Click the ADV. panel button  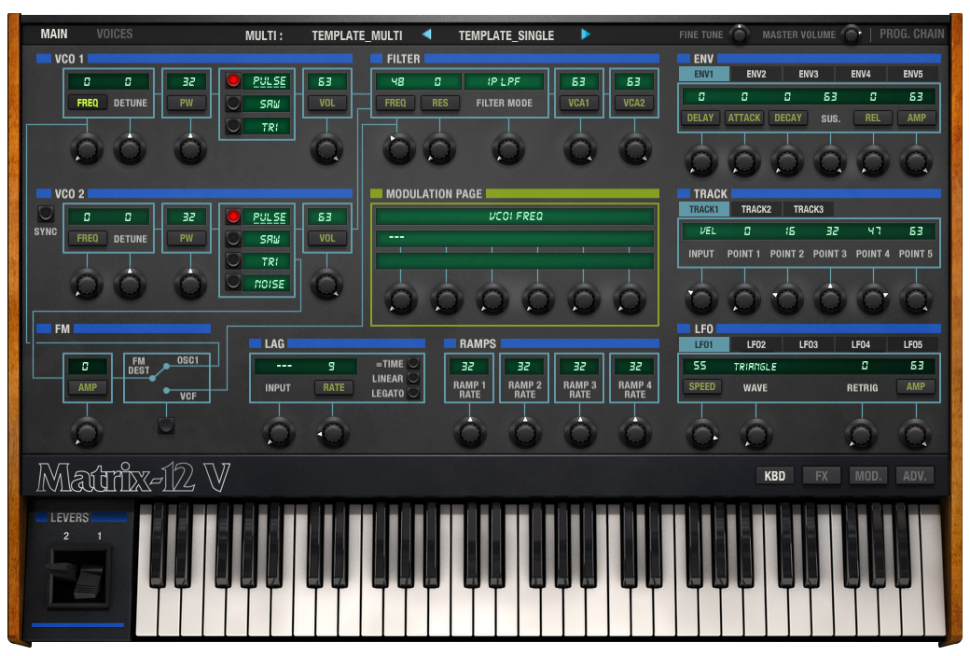[914, 476]
